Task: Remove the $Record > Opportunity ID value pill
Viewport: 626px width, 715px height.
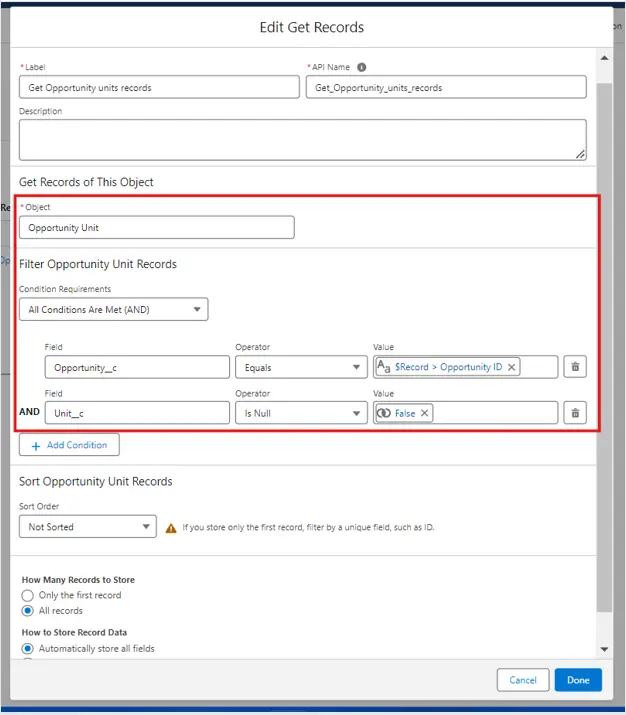Action: coord(512,367)
